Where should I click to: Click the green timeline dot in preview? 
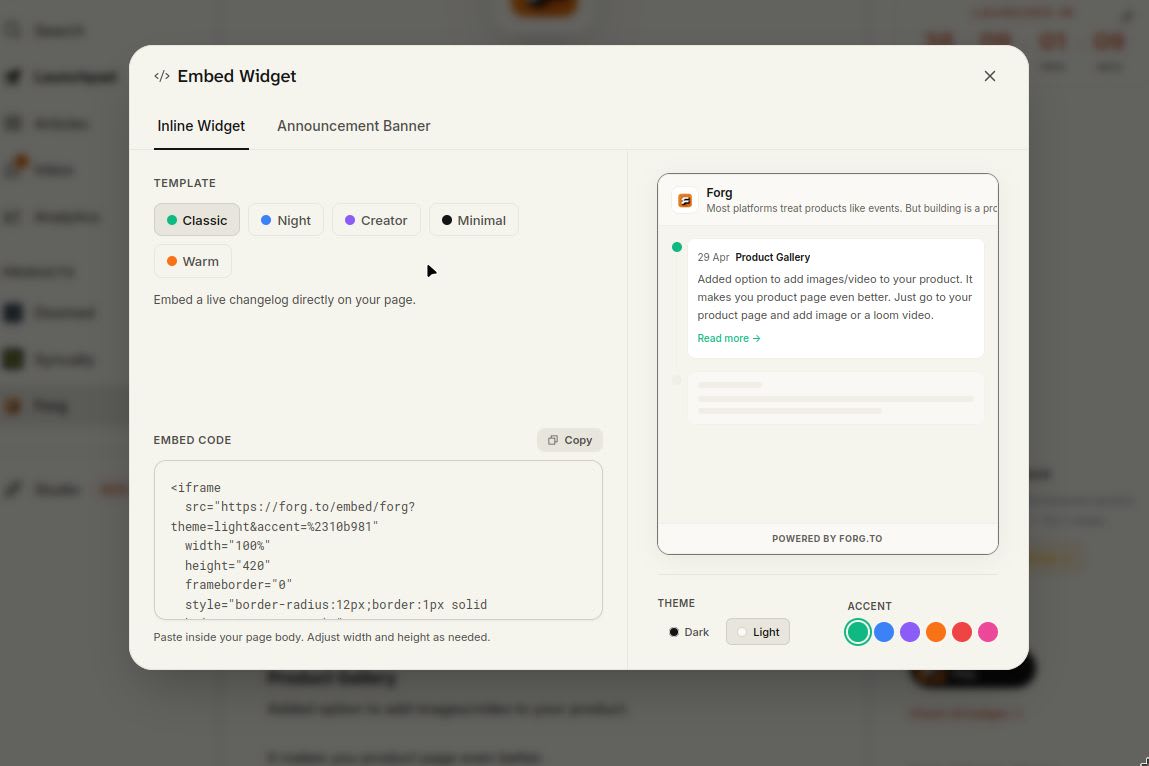676,247
